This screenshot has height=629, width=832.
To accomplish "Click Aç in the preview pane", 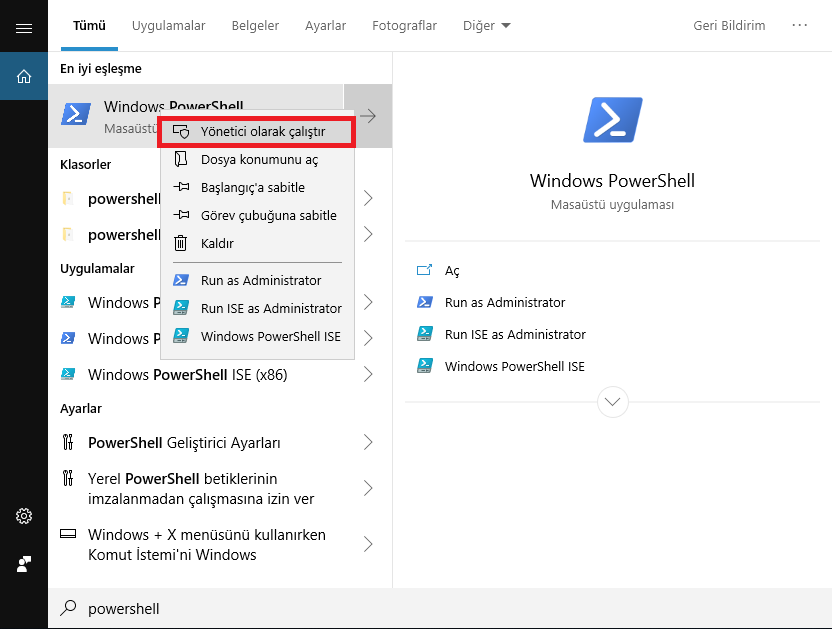I will click(x=452, y=270).
